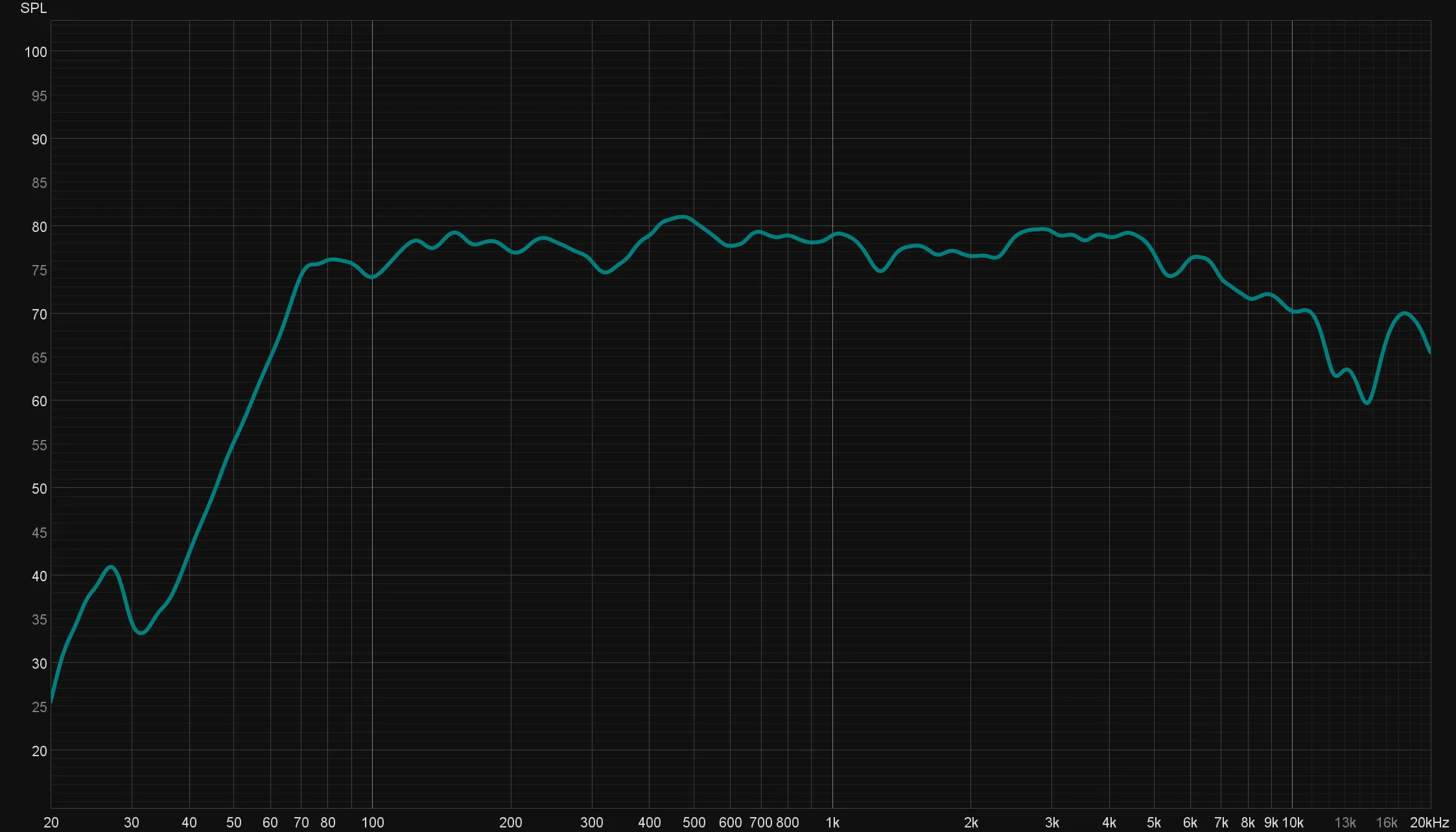Click the curve dip at 100 Hz line
The height and width of the screenshot is (832, 1456).
372,277
